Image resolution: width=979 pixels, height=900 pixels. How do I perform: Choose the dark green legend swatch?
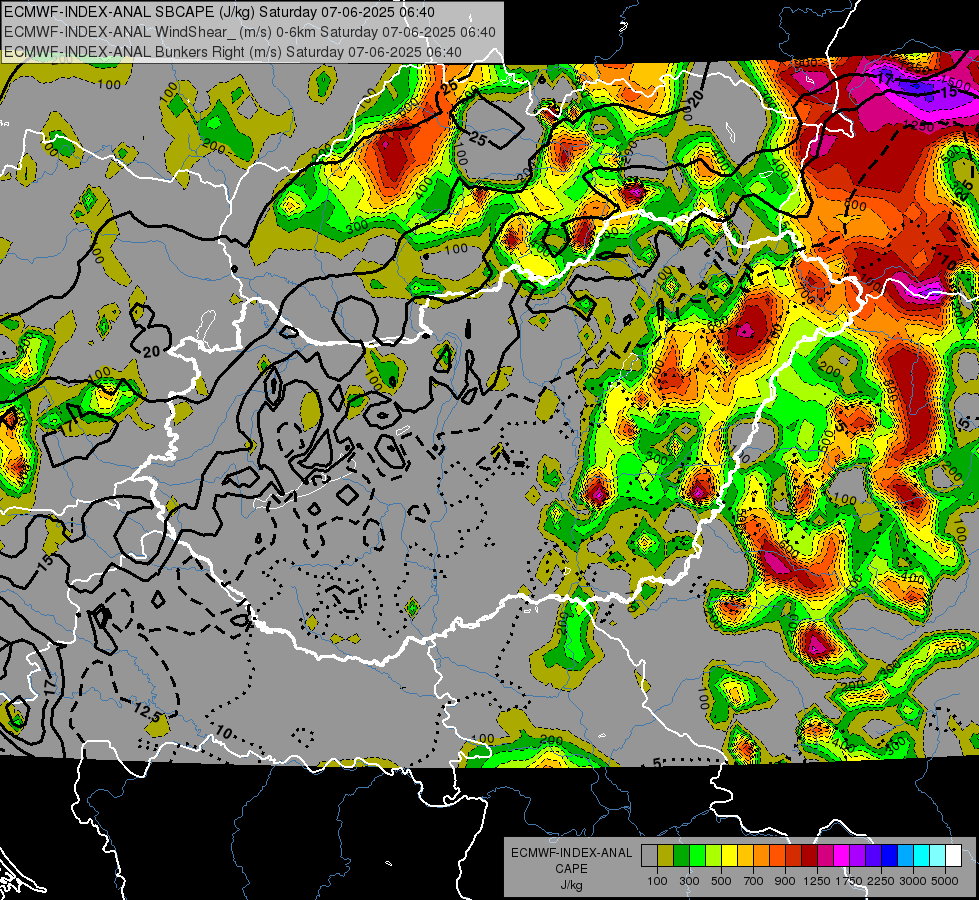(682, 856)
